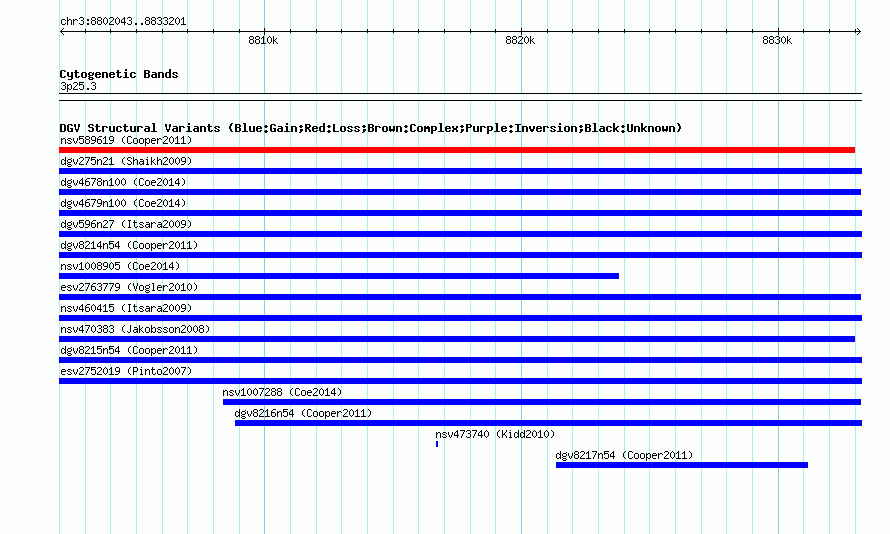Click the esv2752019 blue variant bar
The width and height of the screenshot is (890, 534).
(460, 381)
